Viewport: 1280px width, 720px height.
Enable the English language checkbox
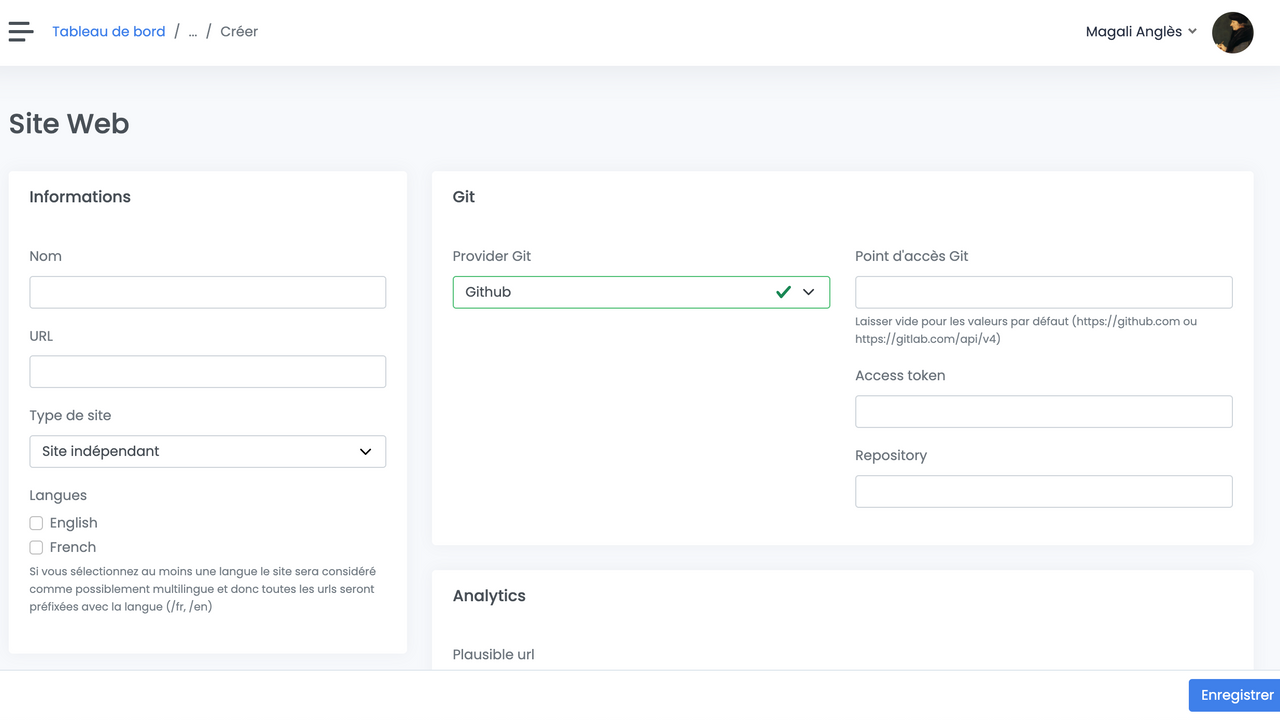36,523
